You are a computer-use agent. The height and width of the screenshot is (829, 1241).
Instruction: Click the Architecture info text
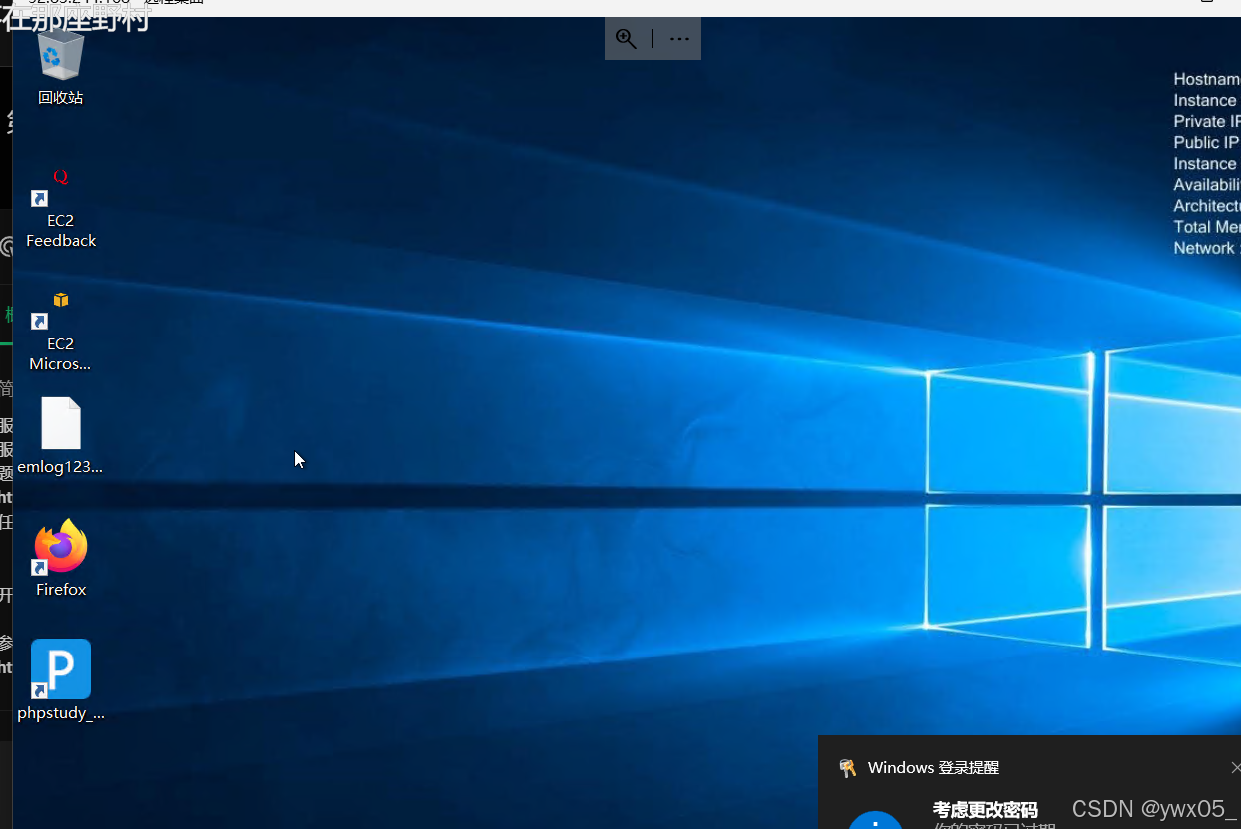tap(1207, 206)
